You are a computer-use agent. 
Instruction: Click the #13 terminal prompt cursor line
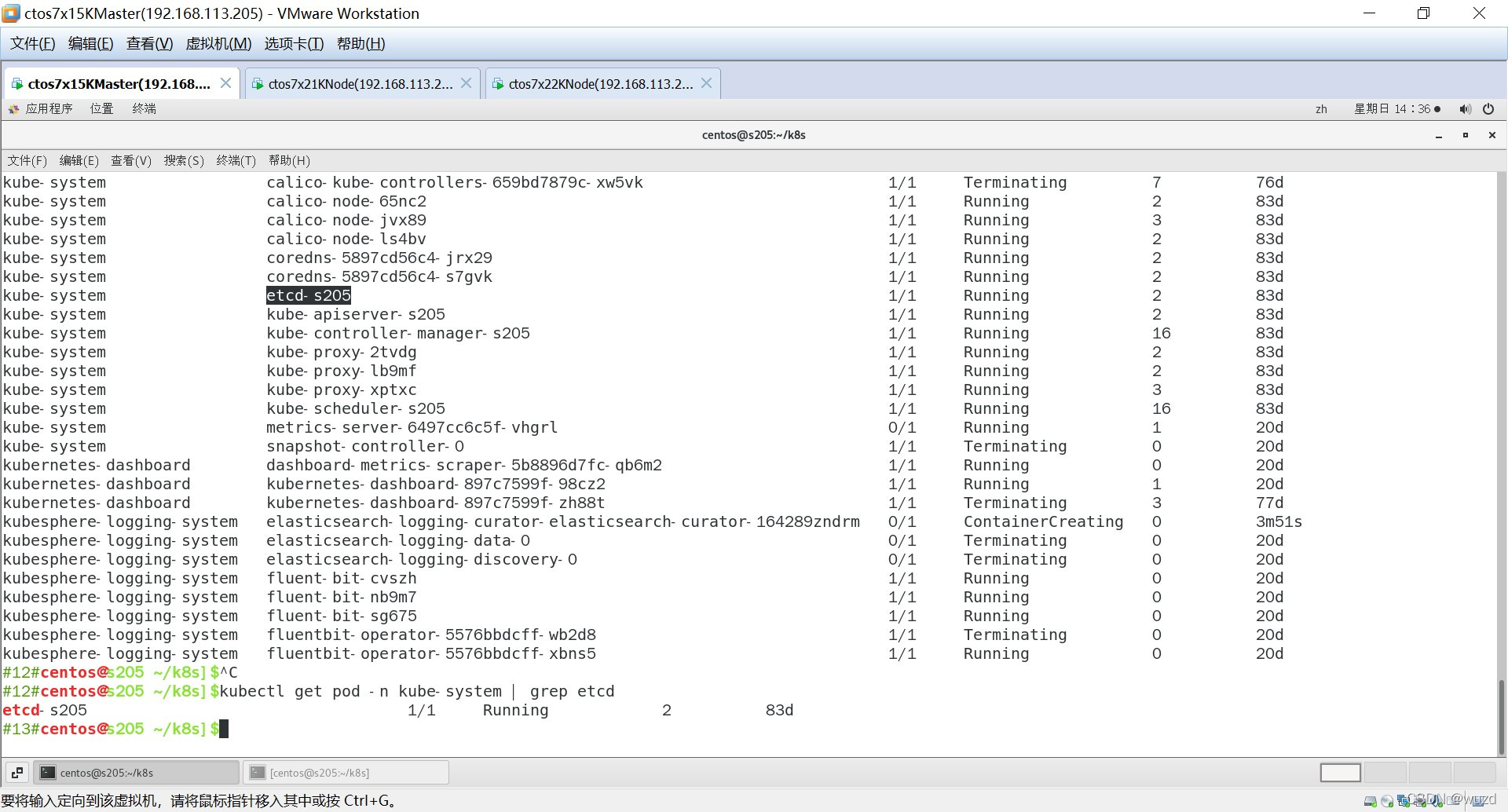pos(115,730)
